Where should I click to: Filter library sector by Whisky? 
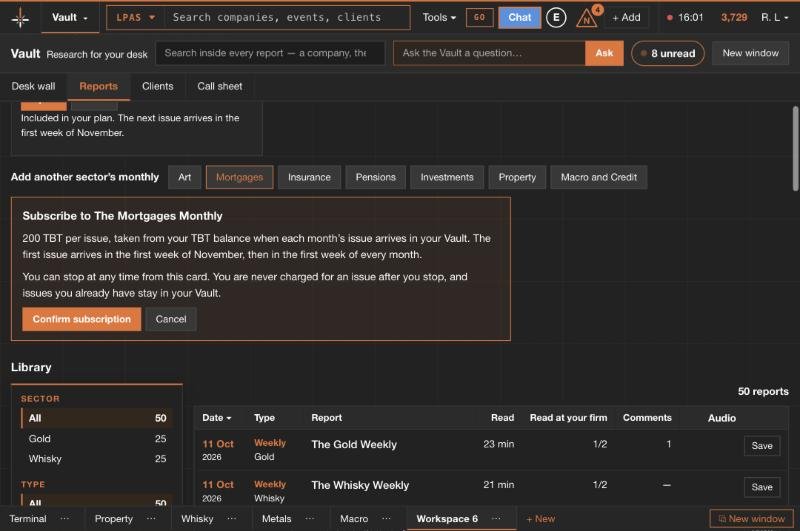click(97, 459)
